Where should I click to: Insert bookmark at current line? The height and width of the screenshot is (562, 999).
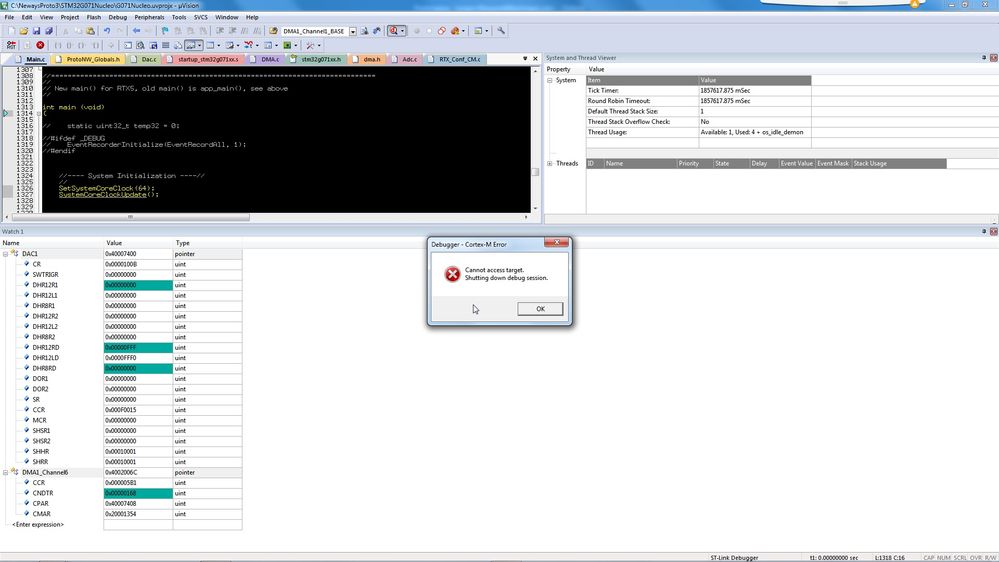point(165,31)
